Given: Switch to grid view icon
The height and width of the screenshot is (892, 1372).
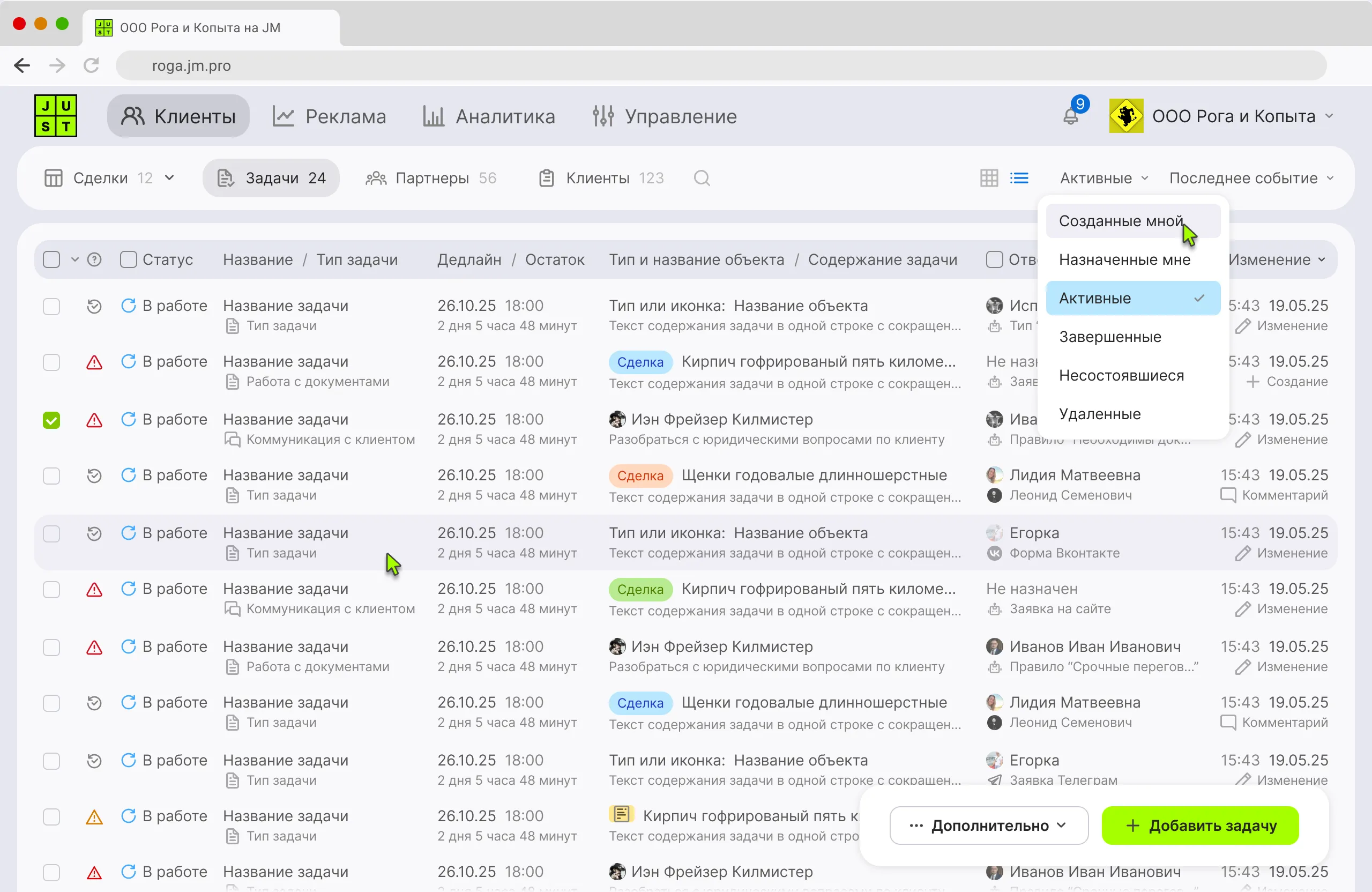Looking at the screenshot, I should point(989,178).
